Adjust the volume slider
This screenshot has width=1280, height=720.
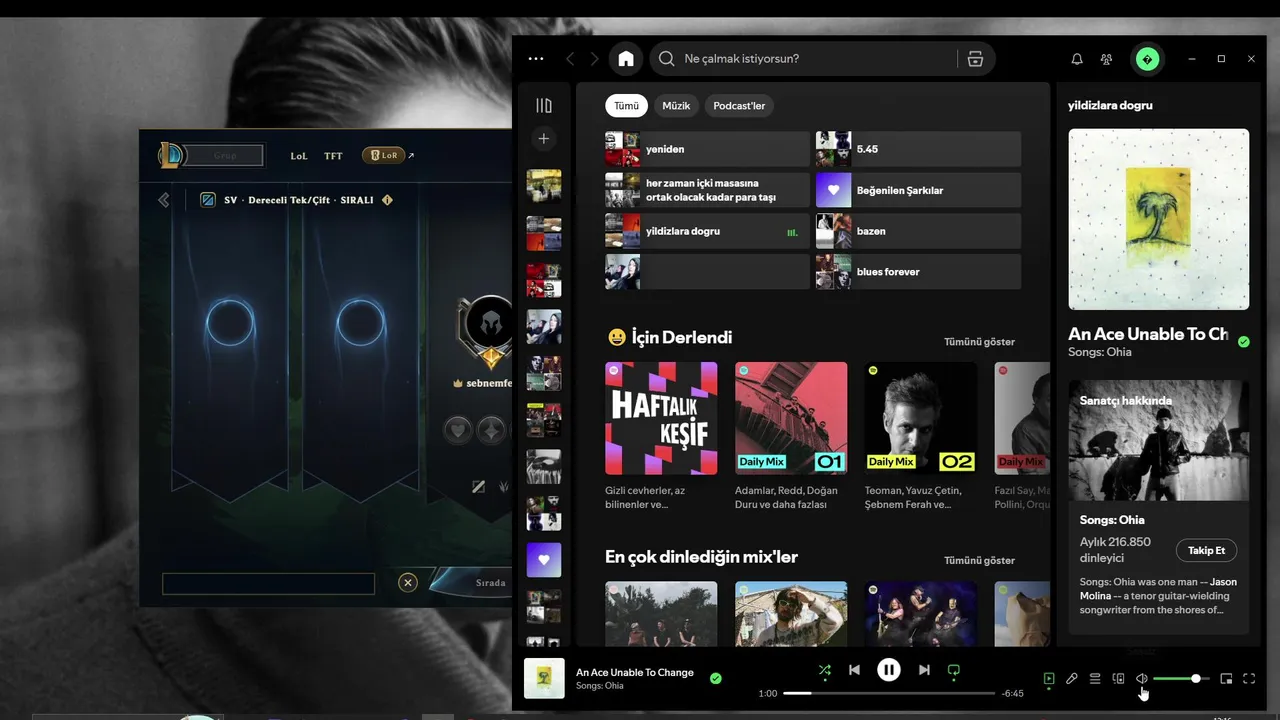click(1180, 679)
